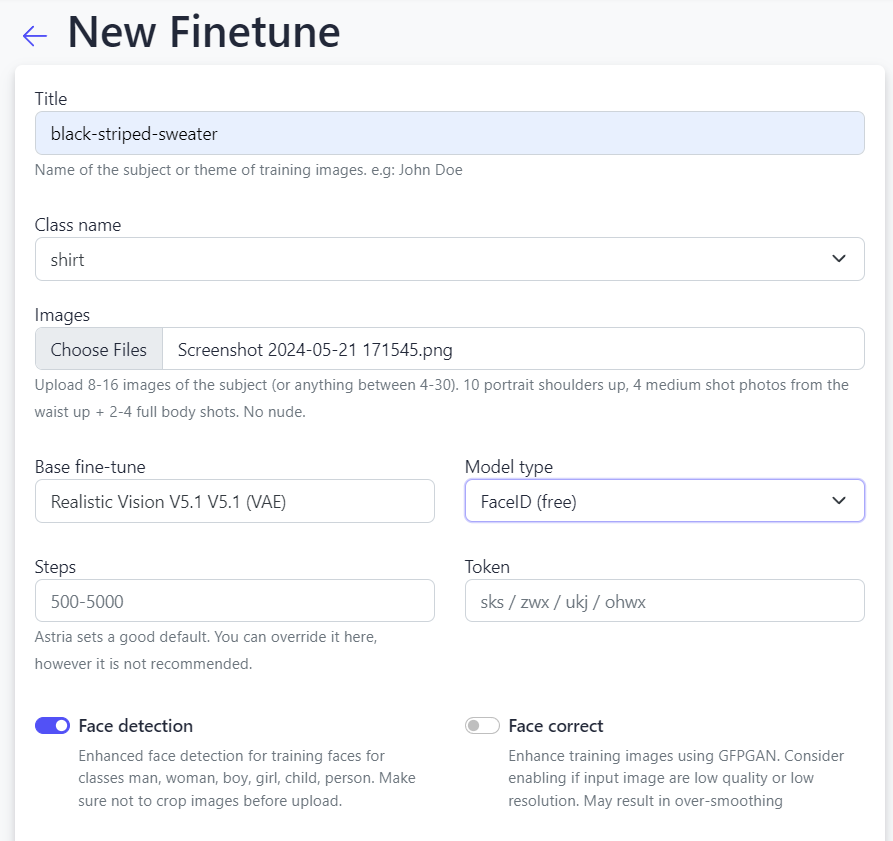
Task: Focus the Title field containing black-striped-sweater
Action: coord(449,133)
